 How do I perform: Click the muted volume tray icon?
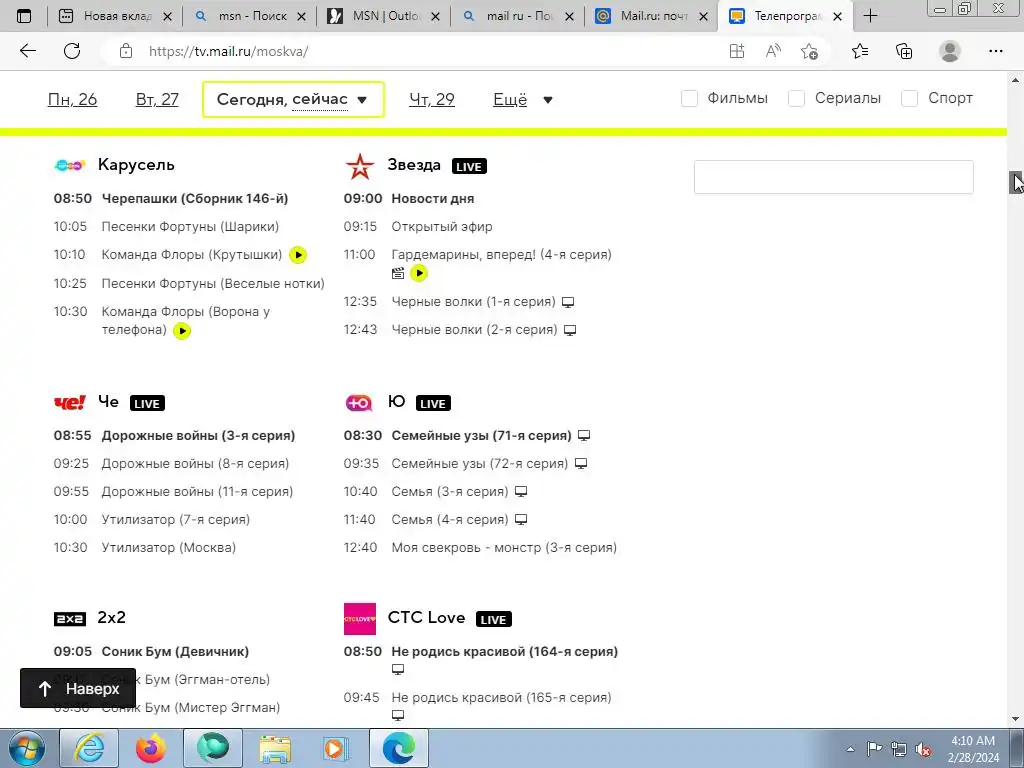click(923, 749)
